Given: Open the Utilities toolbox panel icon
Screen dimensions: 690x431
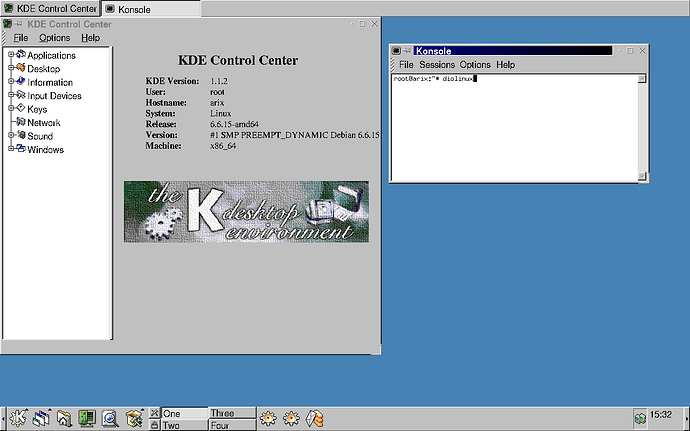Looking at the screenshot, I should 135,417.
